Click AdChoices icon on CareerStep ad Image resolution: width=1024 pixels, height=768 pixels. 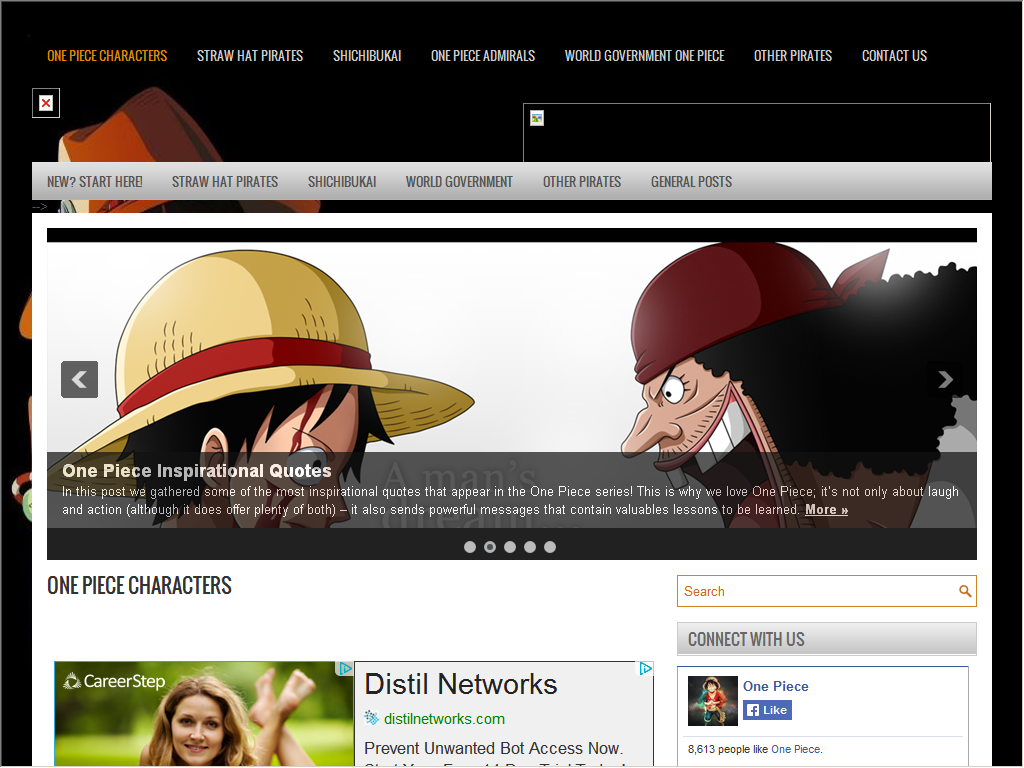pos(344,668)
